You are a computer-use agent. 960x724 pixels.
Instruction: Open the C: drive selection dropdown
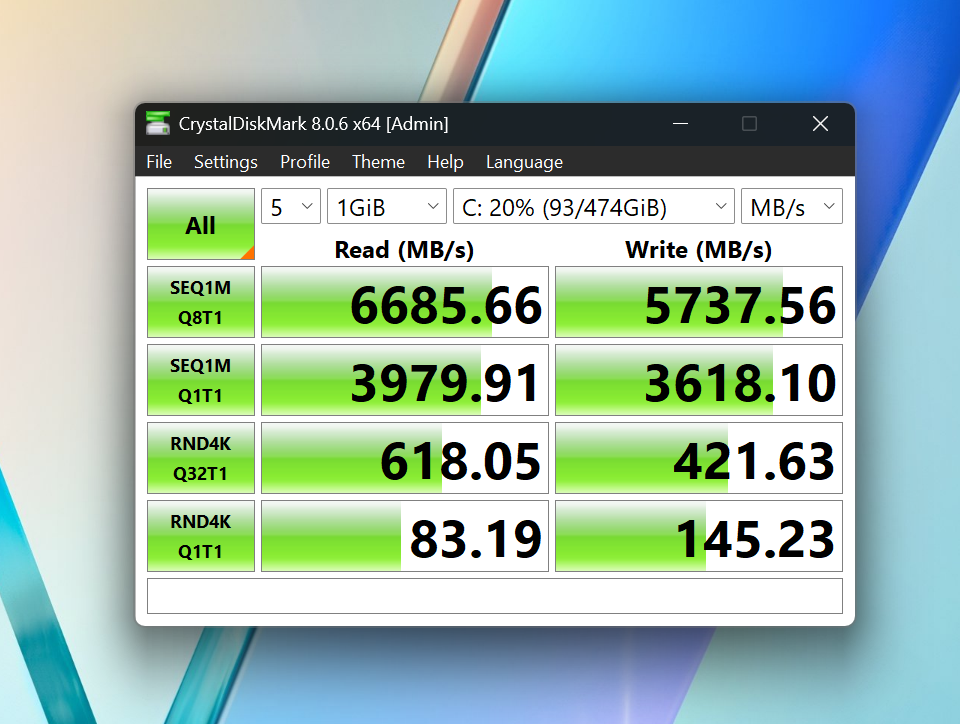pos(594,207)
